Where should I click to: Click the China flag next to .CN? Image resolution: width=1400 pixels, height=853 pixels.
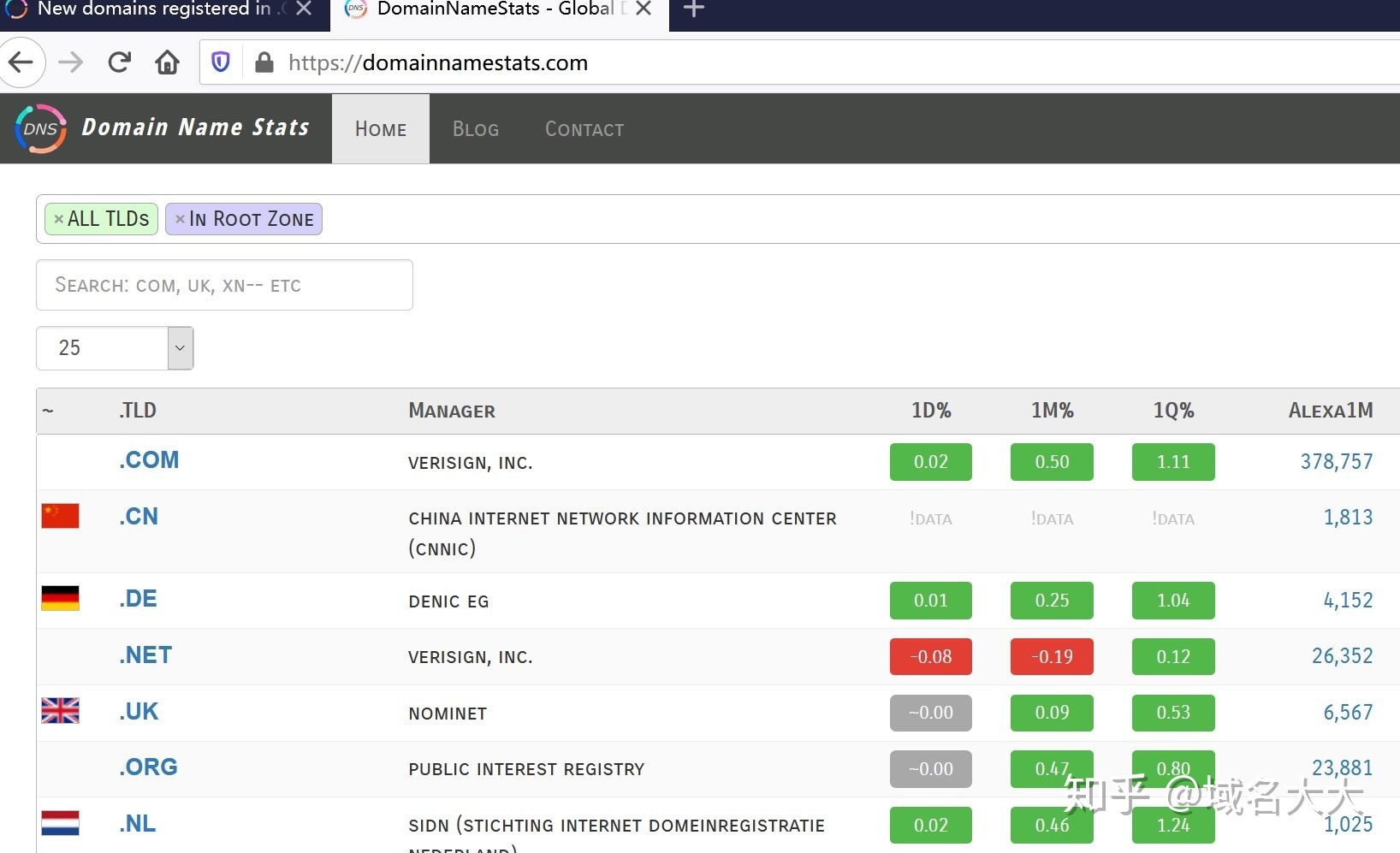tap(60, 516)
